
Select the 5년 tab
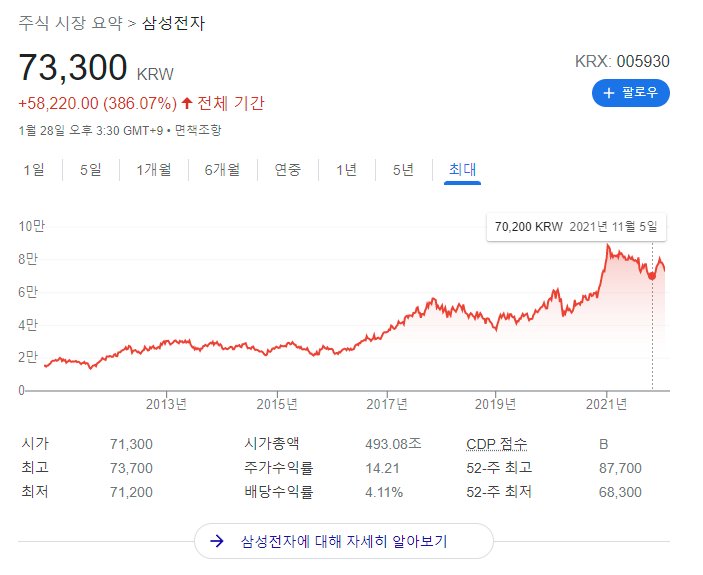(x=403, y=170)
